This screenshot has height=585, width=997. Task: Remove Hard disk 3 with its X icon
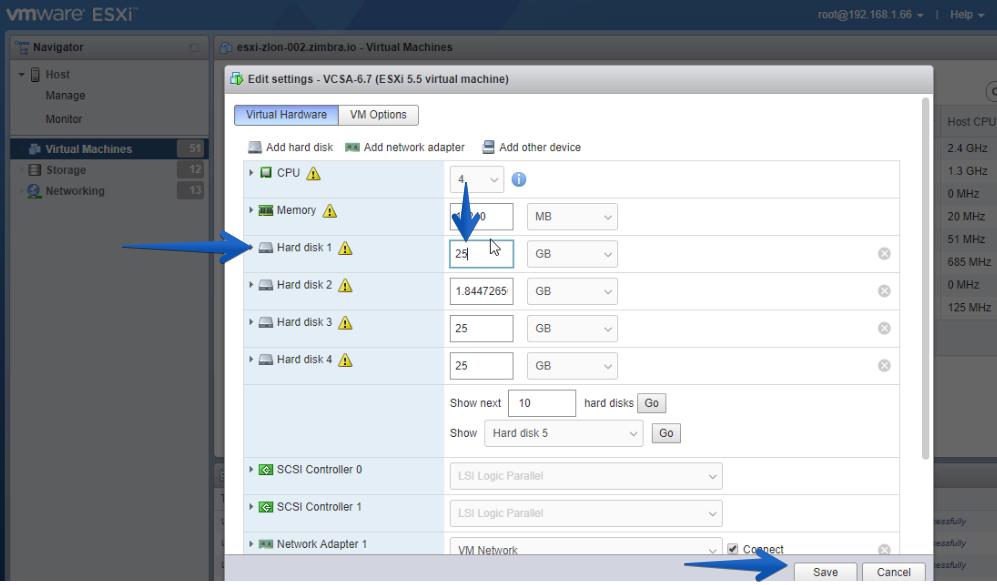click(884, 329)
